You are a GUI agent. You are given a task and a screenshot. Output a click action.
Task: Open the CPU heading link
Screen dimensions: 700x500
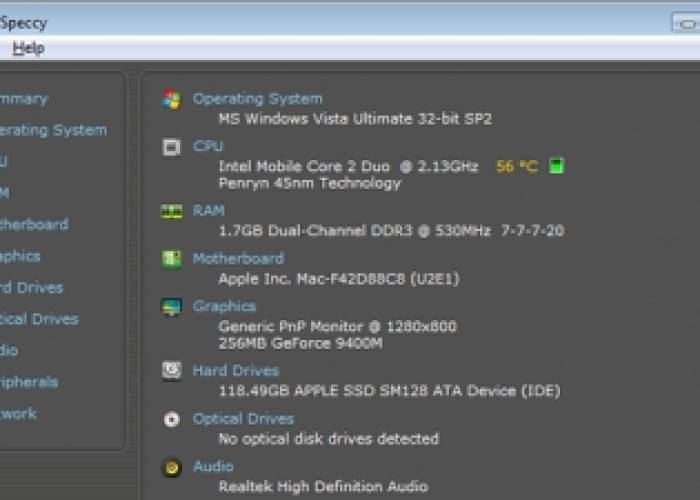tap(208, 146)
